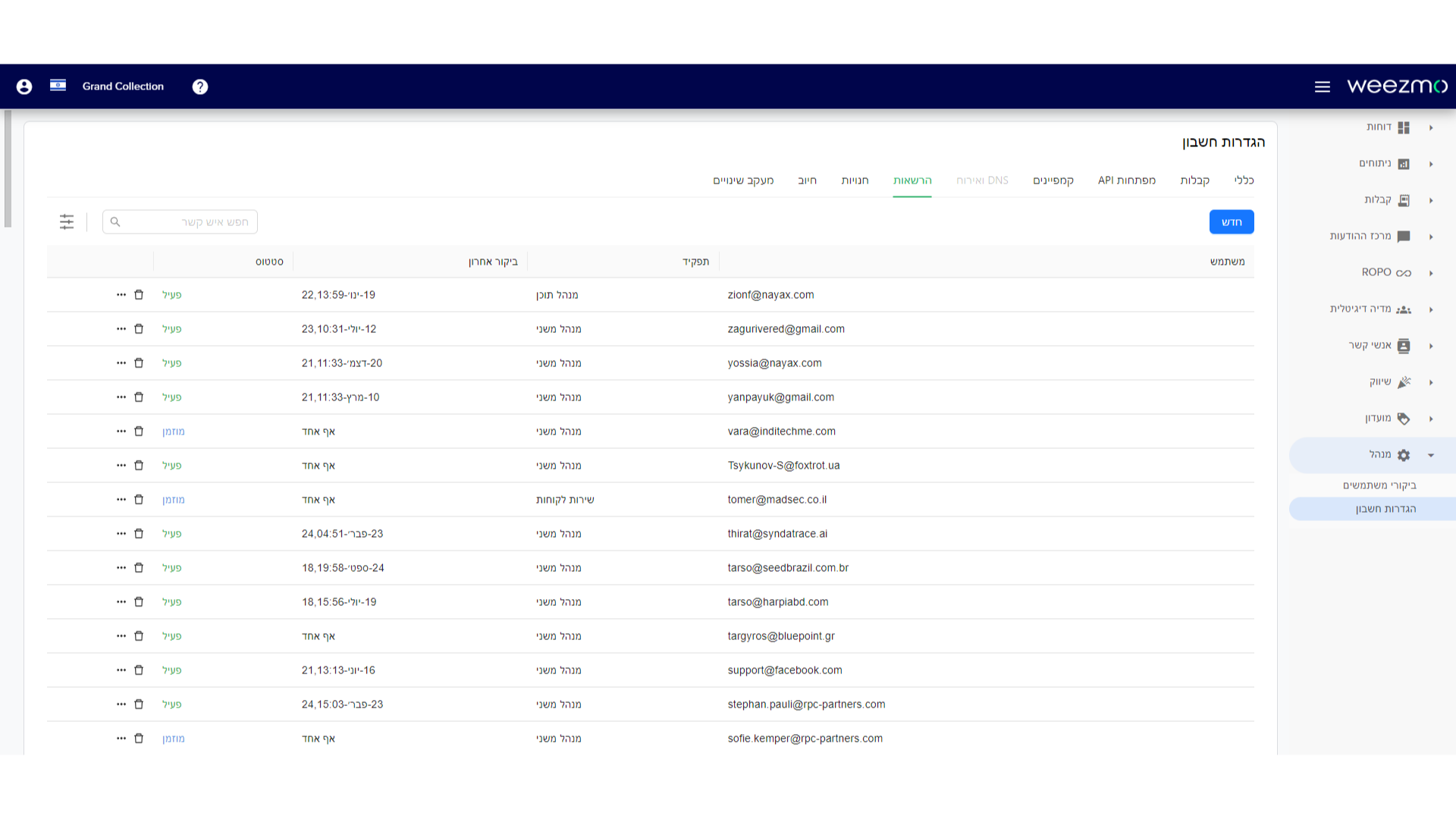Open ביקורי משתמשים sidebar link
The width and height of the screenshot is (1456, 819).
click(x=1379, y=485)
